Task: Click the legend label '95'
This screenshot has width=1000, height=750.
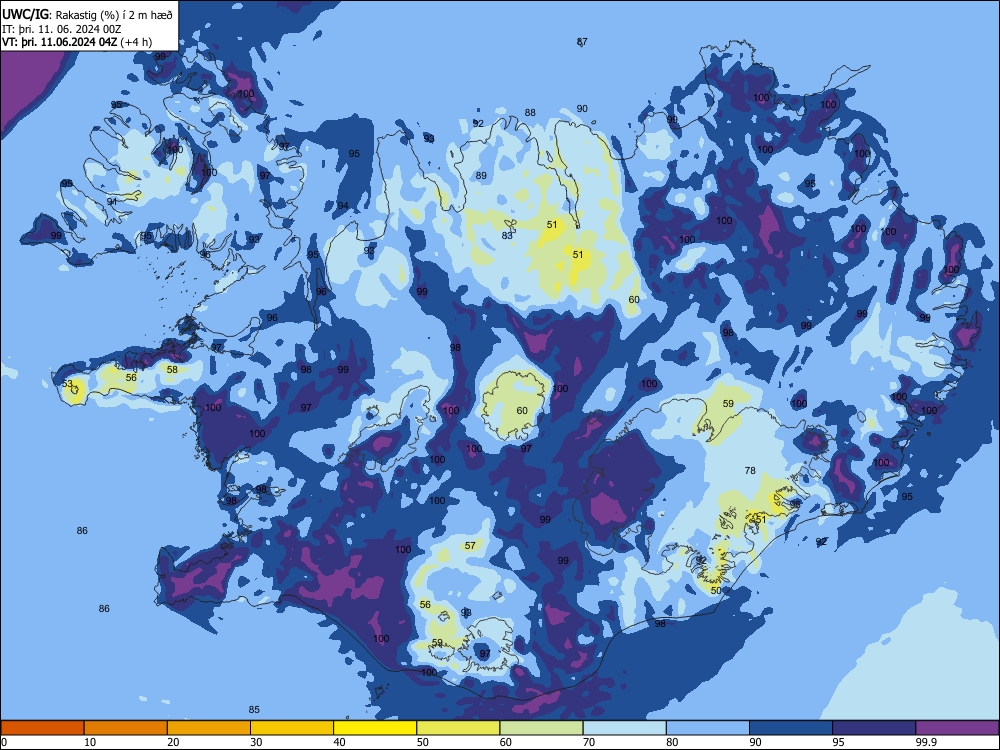Action: click(839, 742)
